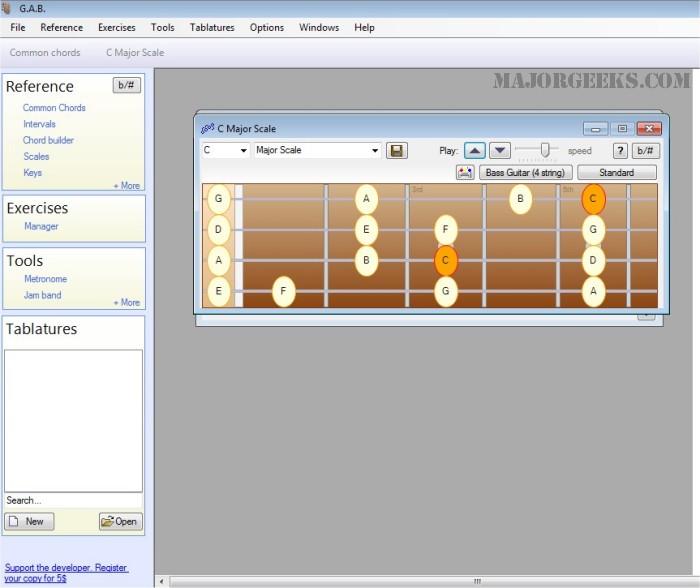Click the highlighted C root on the G string
This screenshot has width=700, height=588.
pos(593,199)
